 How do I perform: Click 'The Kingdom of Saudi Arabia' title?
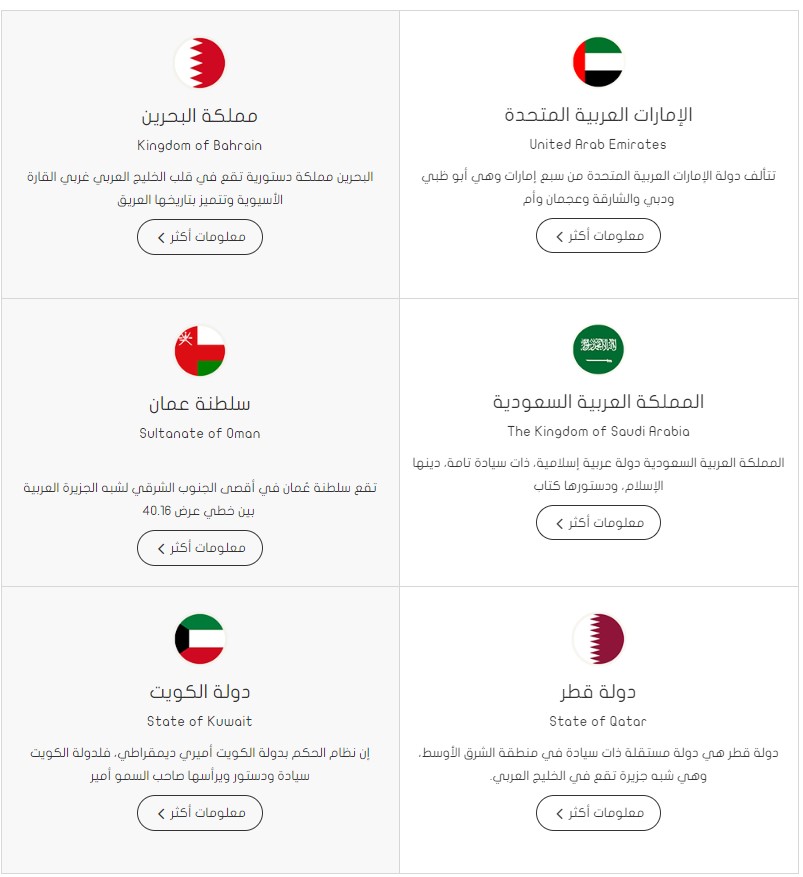click(x=598, y=431)
